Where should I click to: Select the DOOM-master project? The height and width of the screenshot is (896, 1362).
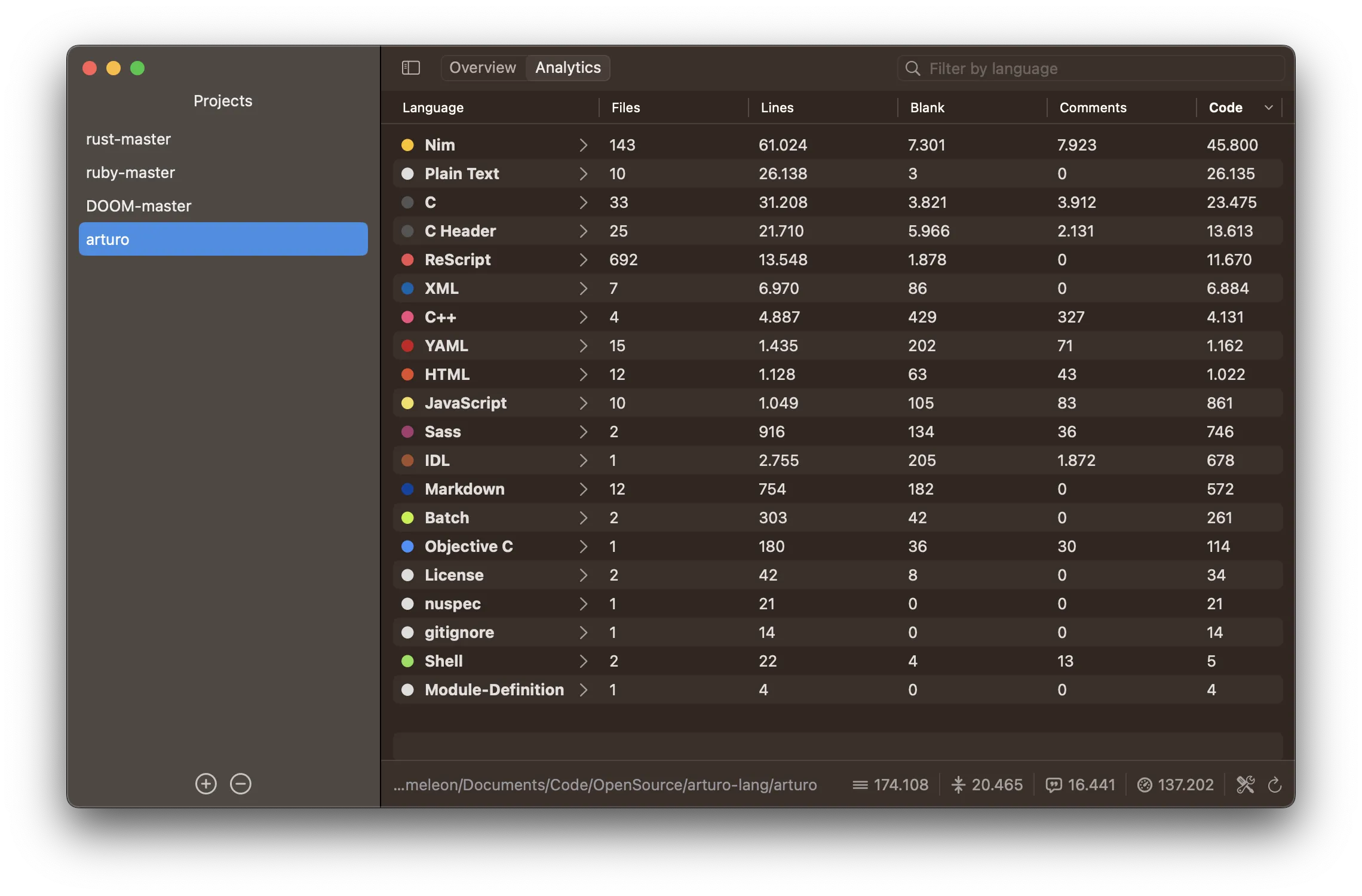pos(139,206)
